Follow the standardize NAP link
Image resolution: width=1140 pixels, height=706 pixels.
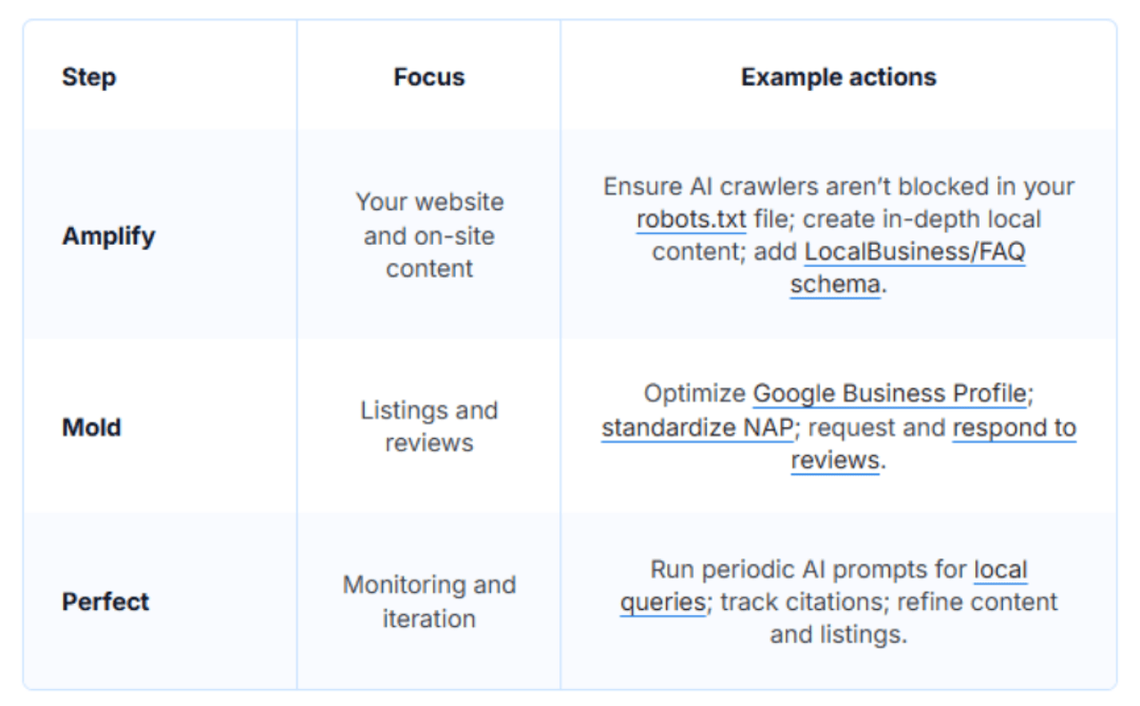click(697, 428)
